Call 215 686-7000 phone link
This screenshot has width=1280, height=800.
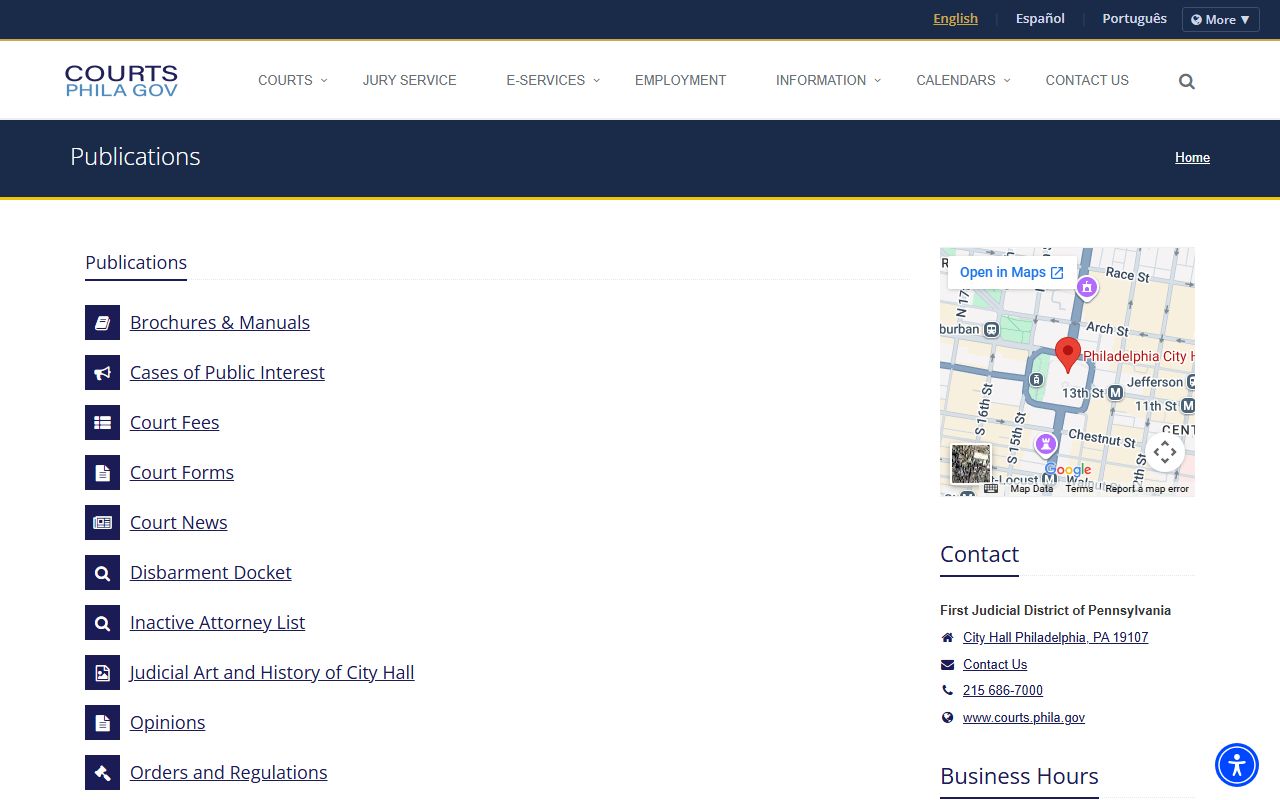(1003, 690)
